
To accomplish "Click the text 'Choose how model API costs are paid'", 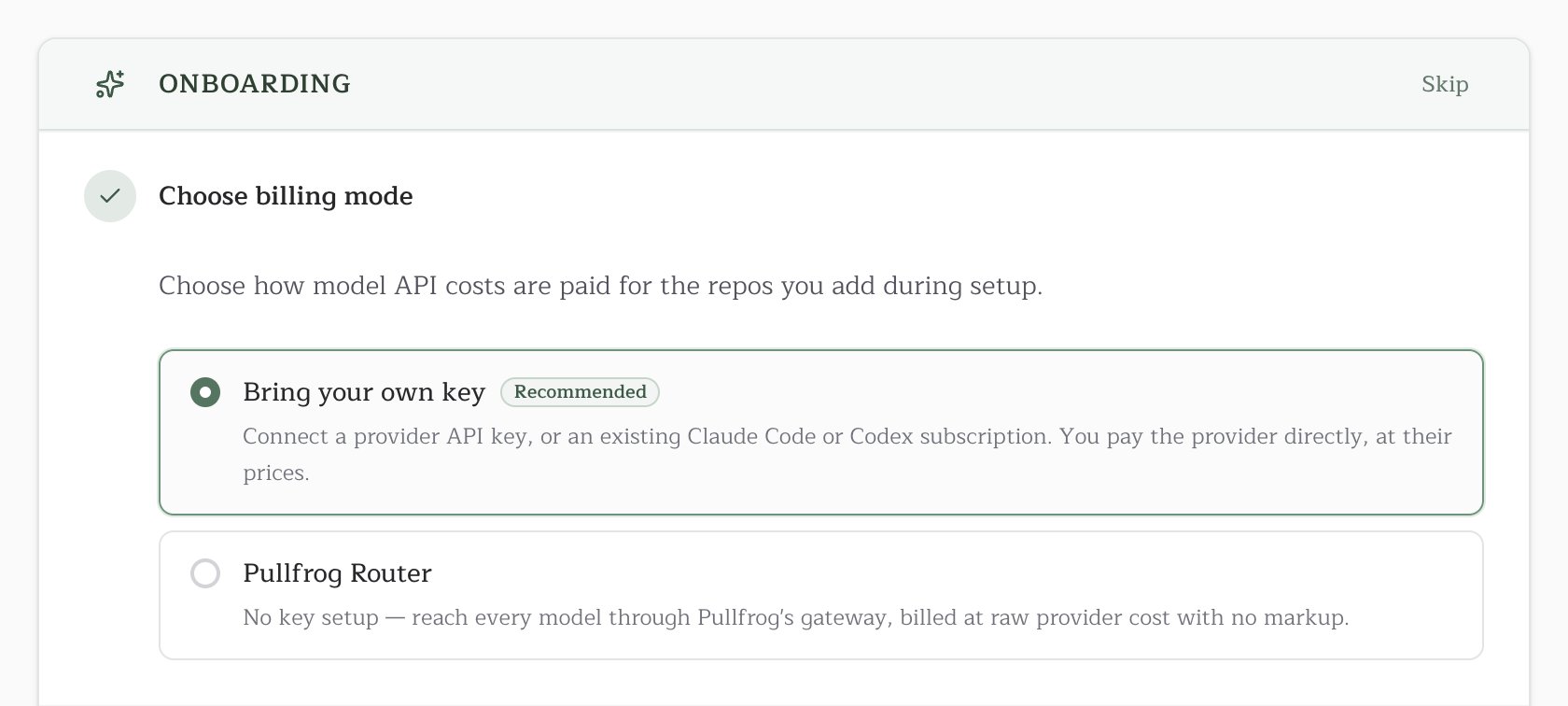I will (x=600, y=286).
